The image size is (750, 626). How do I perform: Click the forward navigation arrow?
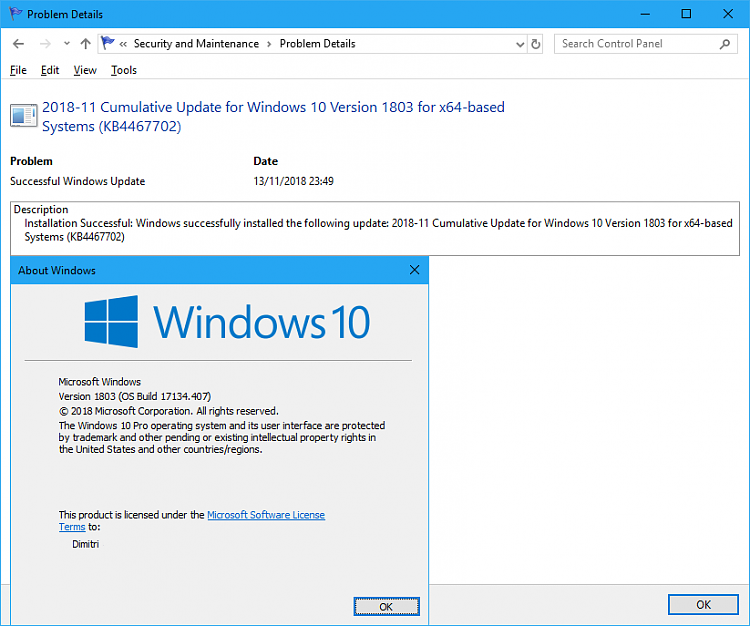click(45, 44)
